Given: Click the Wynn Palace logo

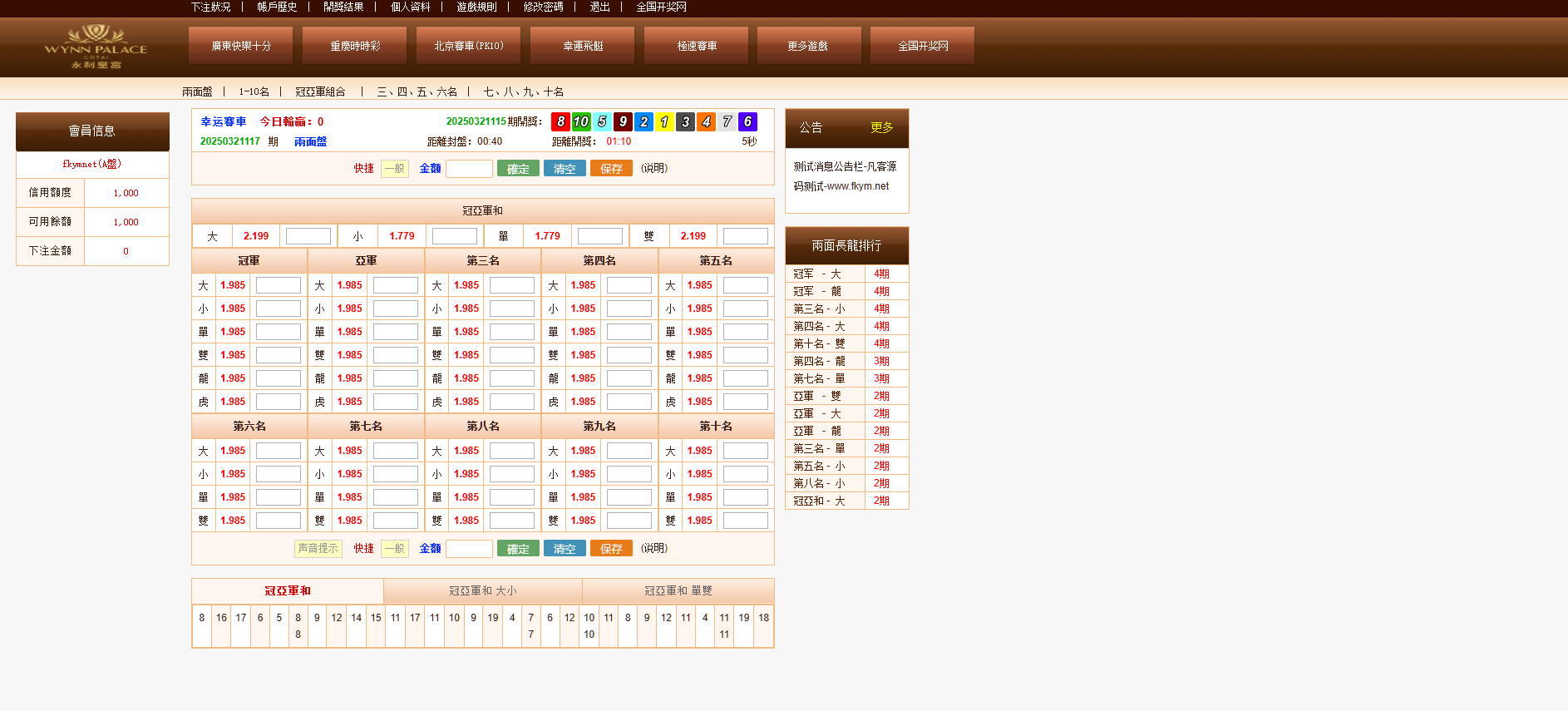Looking at the screenshot, I should pyautogui.click(x=96, y=47).
